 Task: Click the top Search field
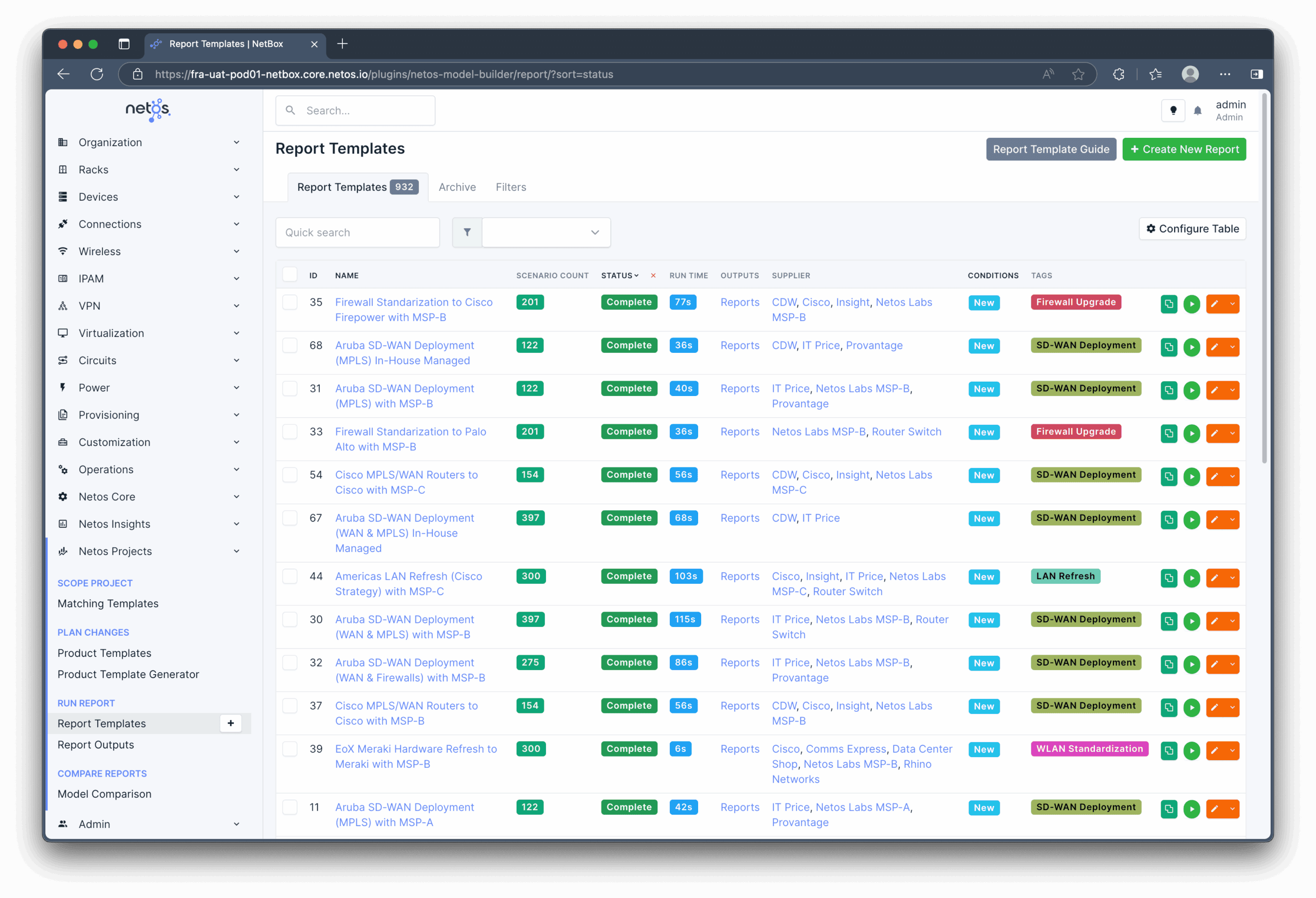(355, 111)
